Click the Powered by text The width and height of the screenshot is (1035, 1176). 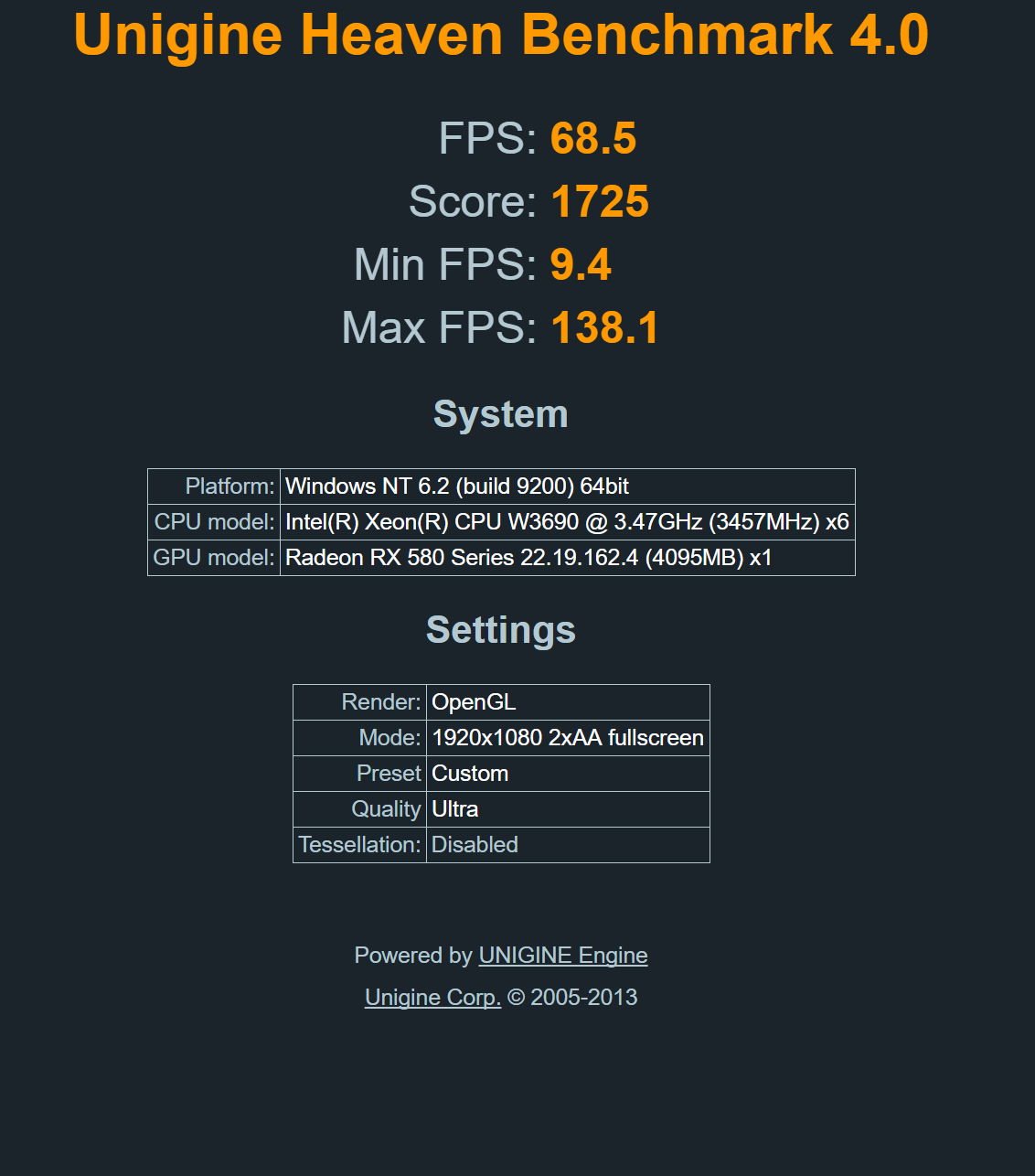pos(413,956)
